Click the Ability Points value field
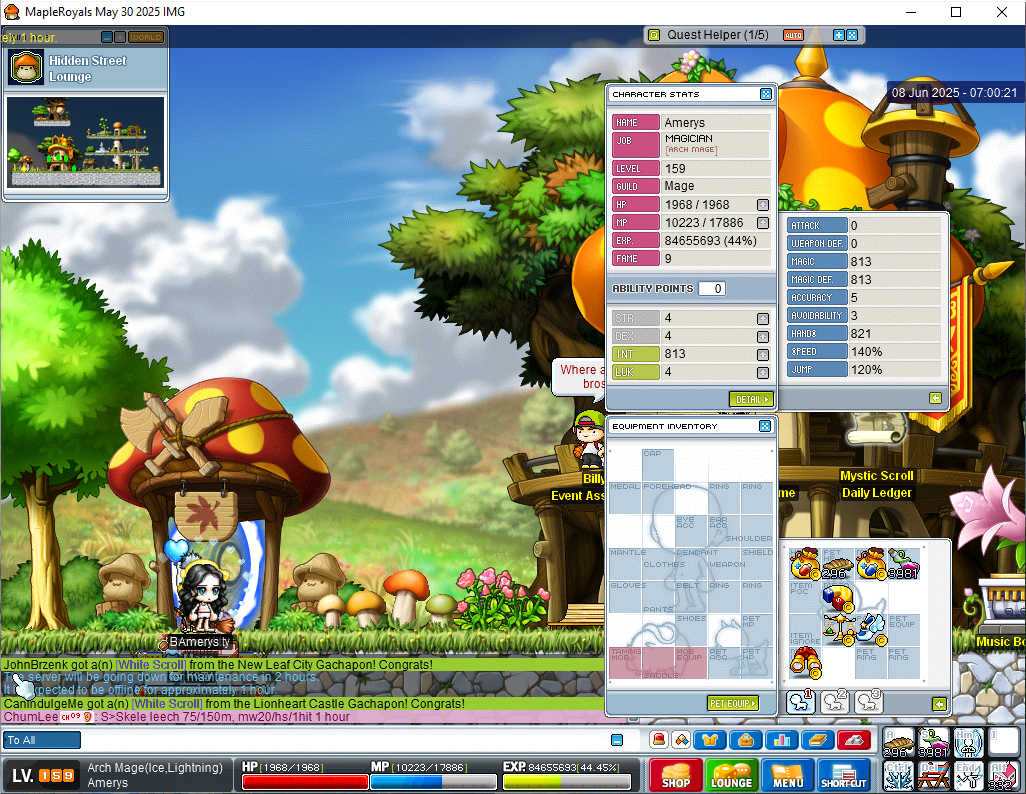The image size is (1026, 794). coord(711,289)
